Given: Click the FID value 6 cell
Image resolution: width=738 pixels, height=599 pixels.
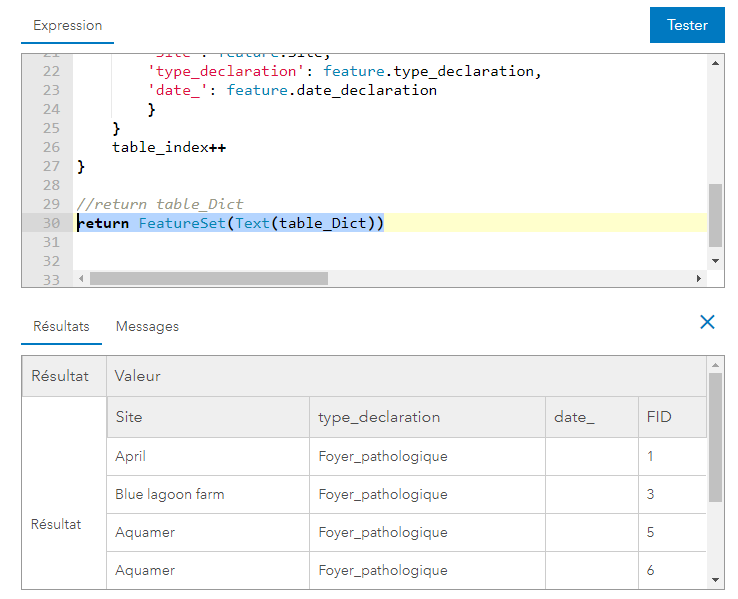Looking at the screenshot, I should (x=672, y=570).
